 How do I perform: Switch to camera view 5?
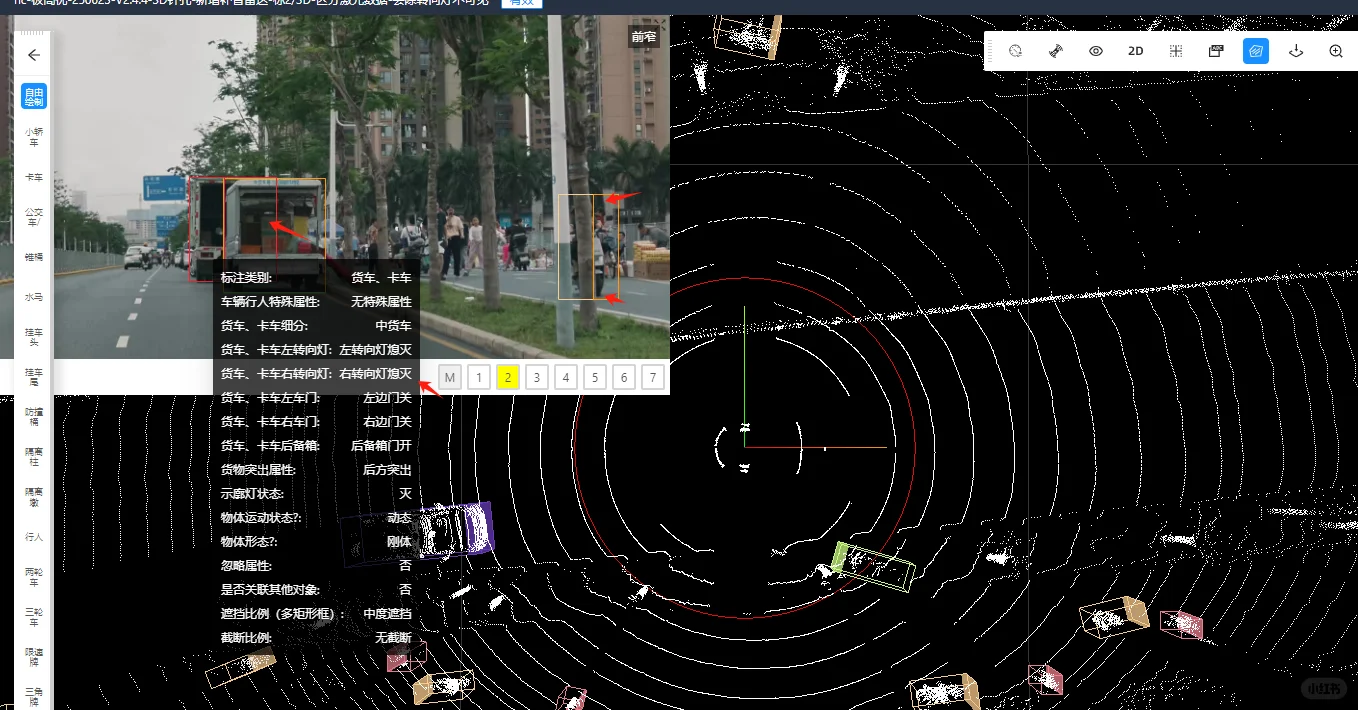click(x=595, y=377)
